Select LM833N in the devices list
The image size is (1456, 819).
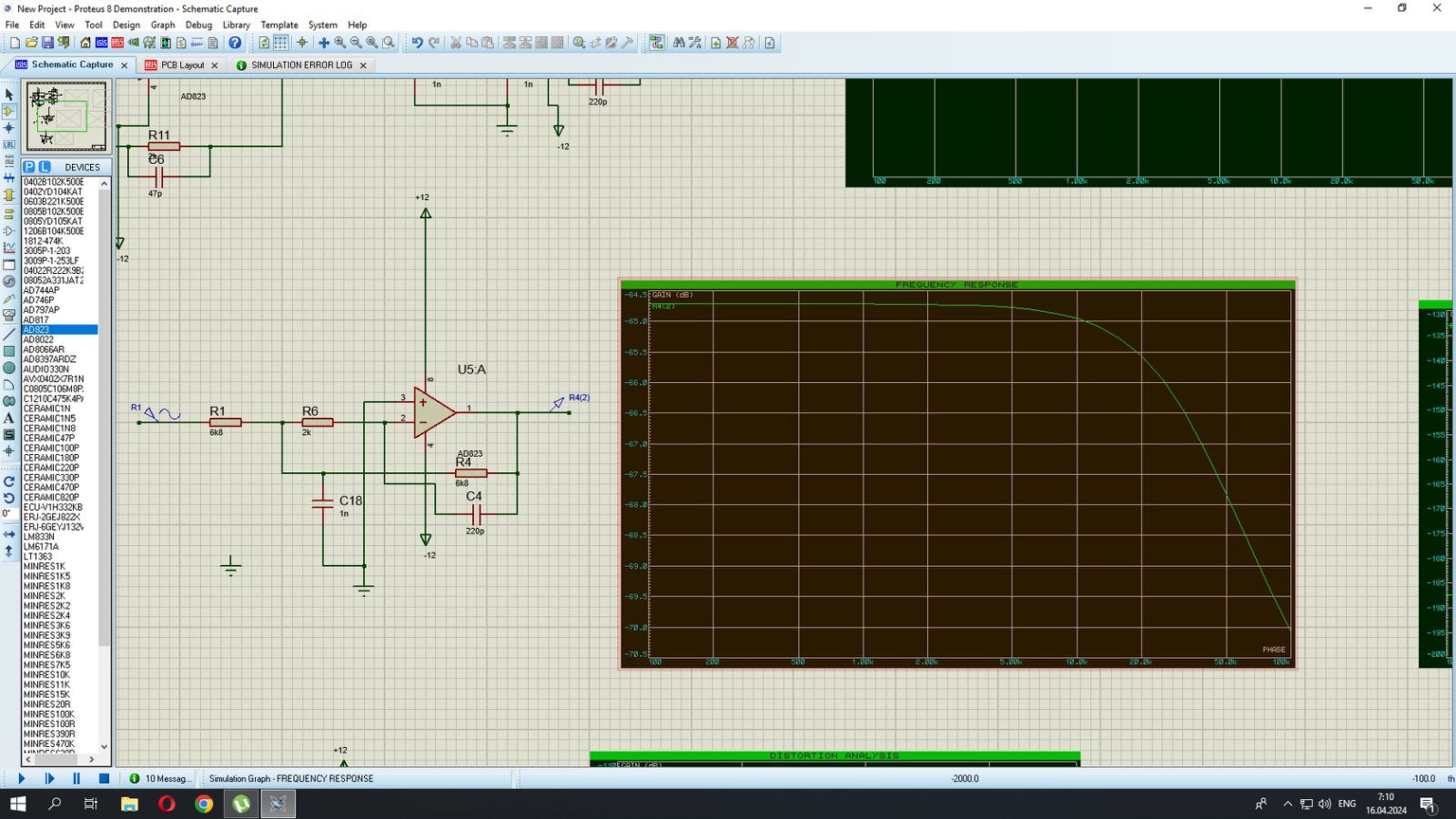click(x=39, y=537)
